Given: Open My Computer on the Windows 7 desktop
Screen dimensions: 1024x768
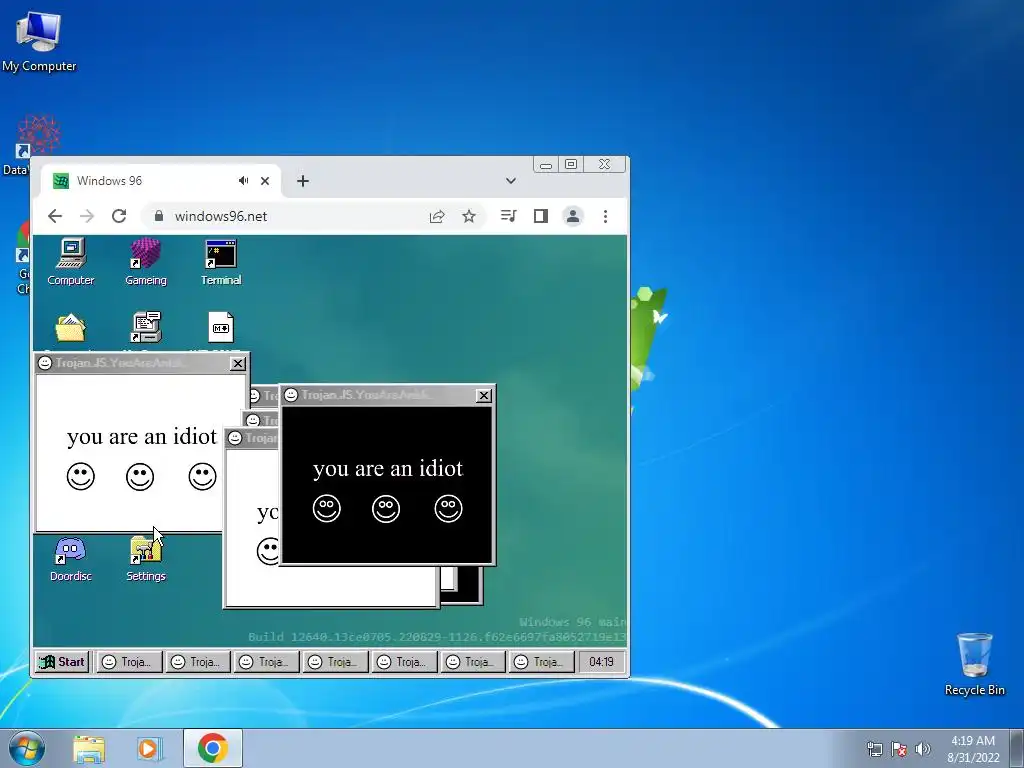Looking at the screenshot, I should point(39,40).
